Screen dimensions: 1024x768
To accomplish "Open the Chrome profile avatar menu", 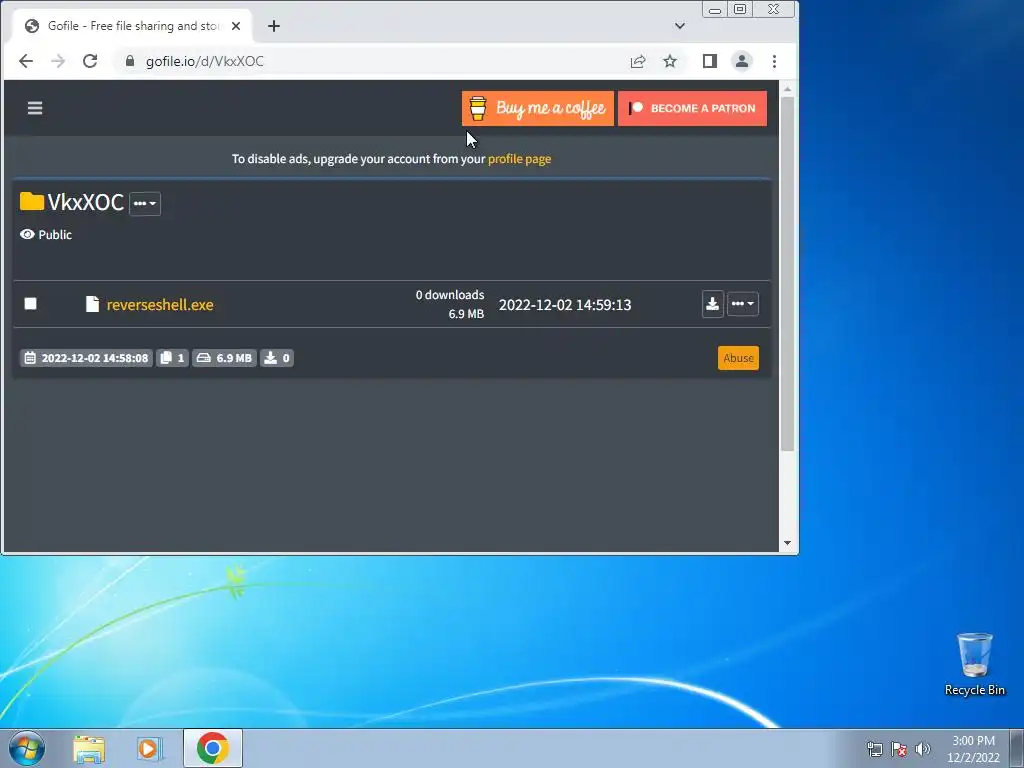I will [x=742, y=61].
